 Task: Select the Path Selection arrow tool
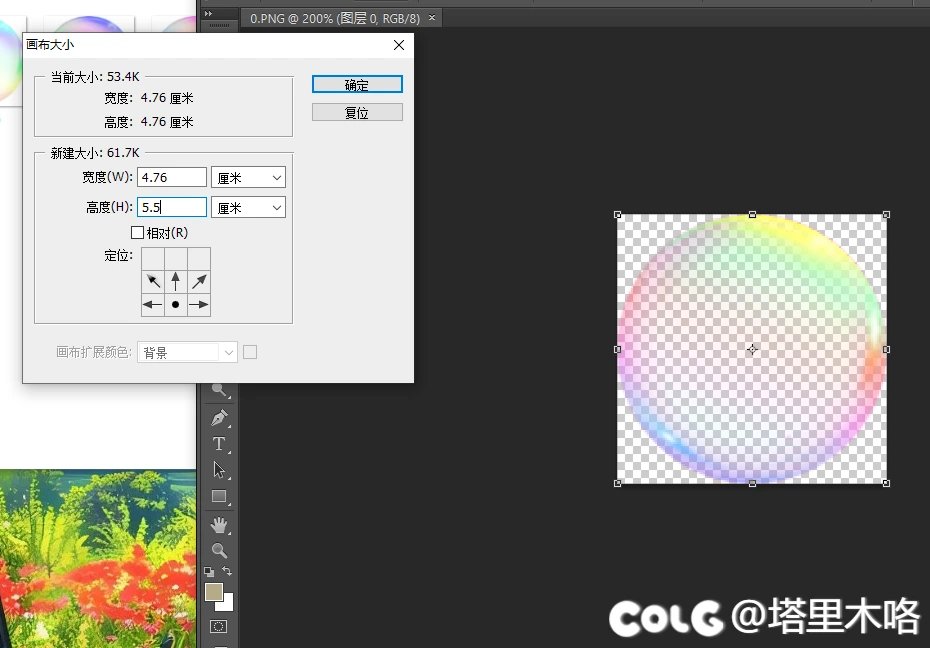click(x=219, y=470)
